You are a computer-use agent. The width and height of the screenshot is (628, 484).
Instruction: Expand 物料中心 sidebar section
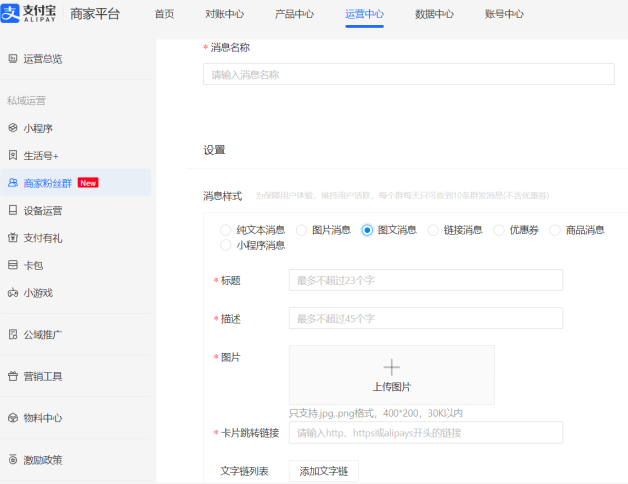[43, 418]
